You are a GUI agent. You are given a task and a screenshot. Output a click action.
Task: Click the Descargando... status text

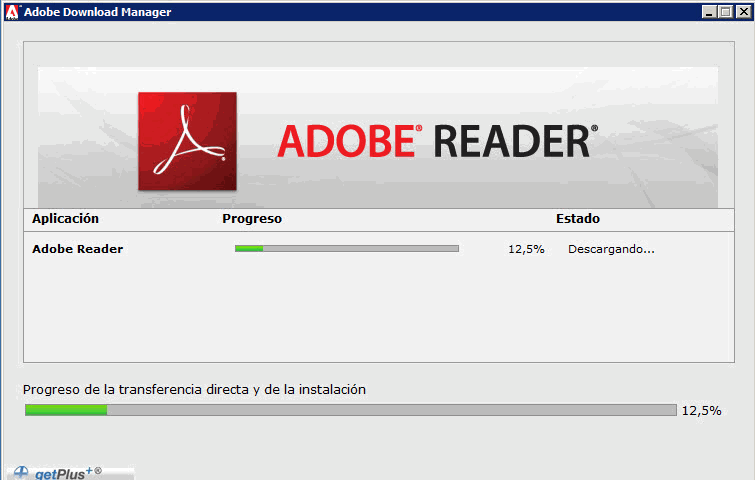pyautogui.click(x=611, y=249)
